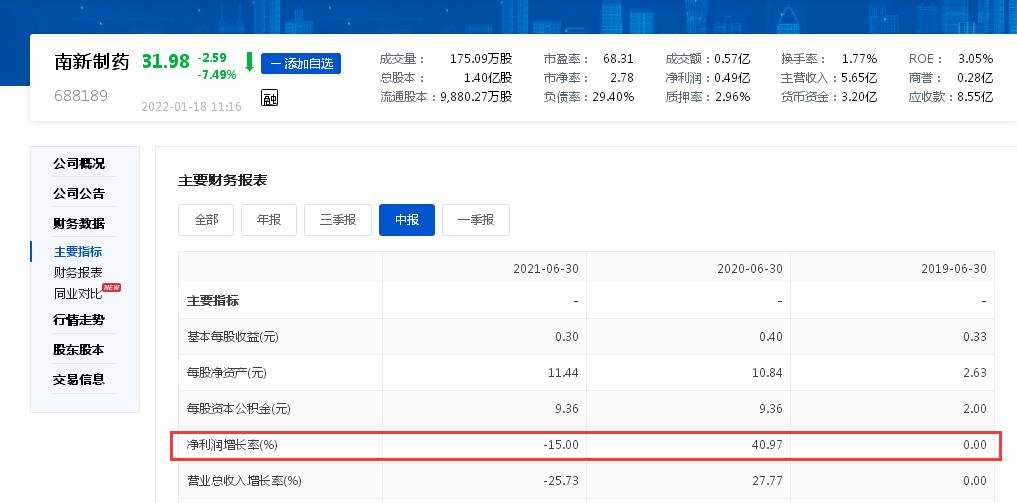1017x503 pixels.
Task: Click the 2020-06-30 column header
Action: [x=750, y=268]
